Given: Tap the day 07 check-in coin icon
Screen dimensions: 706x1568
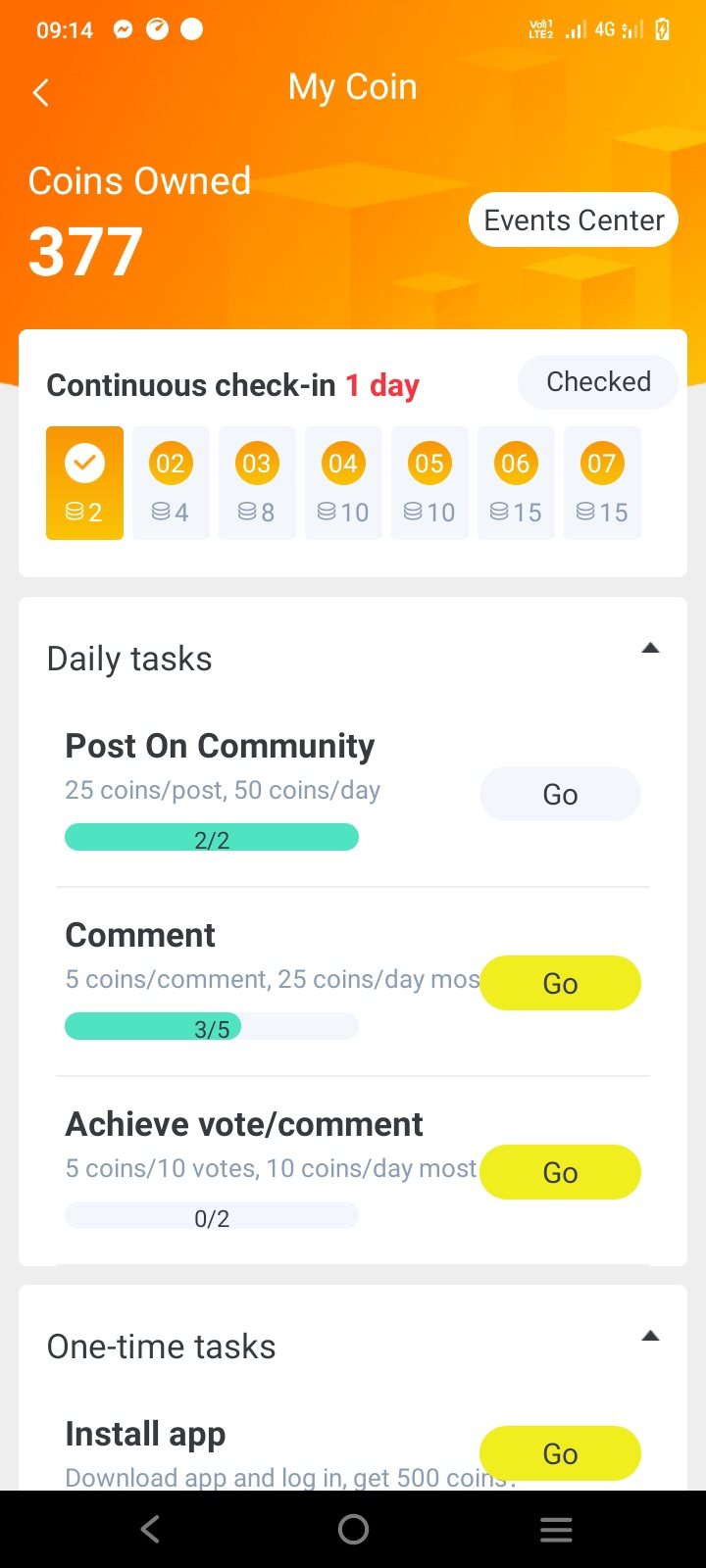Looking at the screenshot, I should click(x=602, y=464).
